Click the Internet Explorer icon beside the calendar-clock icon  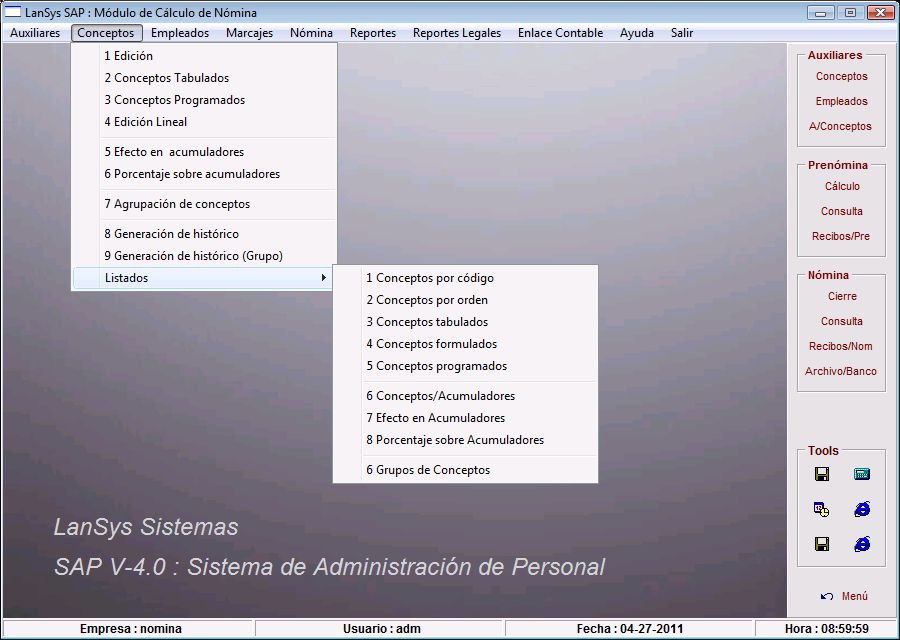pos(862,509)
